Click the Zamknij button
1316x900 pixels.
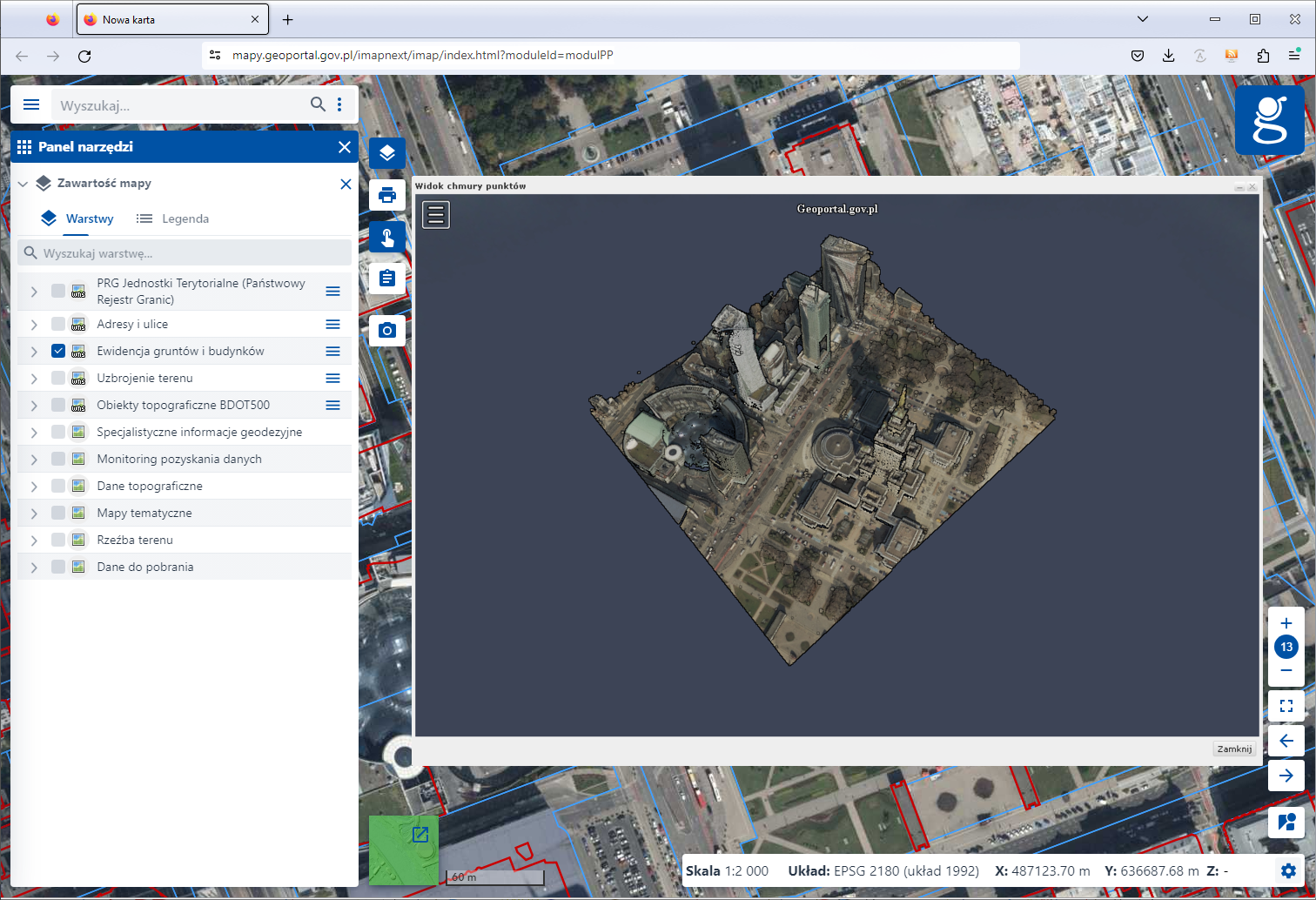pos(1234,749)
